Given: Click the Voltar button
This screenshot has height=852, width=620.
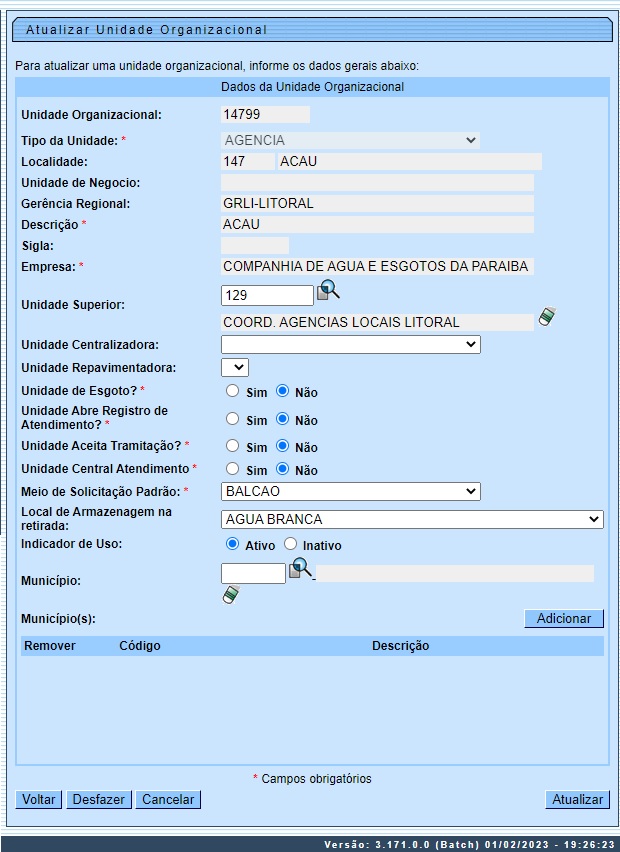Looking at the screenshot, I should pyautogui.click(x=39, y=799).
